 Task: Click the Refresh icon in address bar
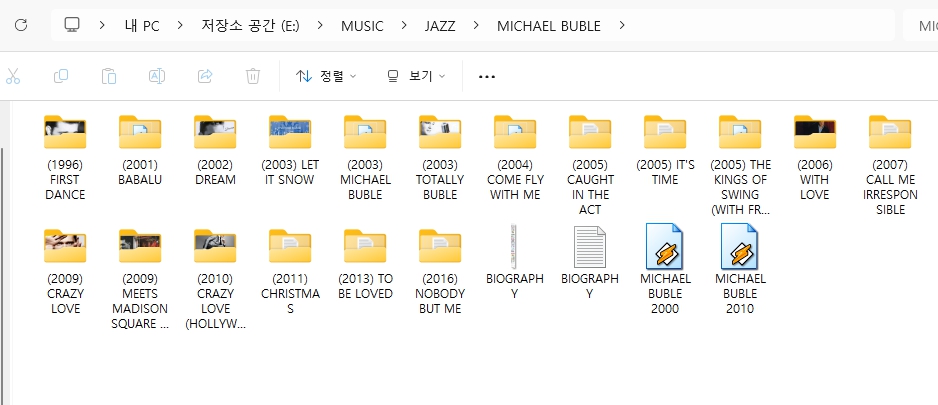[x=21, y=25]
